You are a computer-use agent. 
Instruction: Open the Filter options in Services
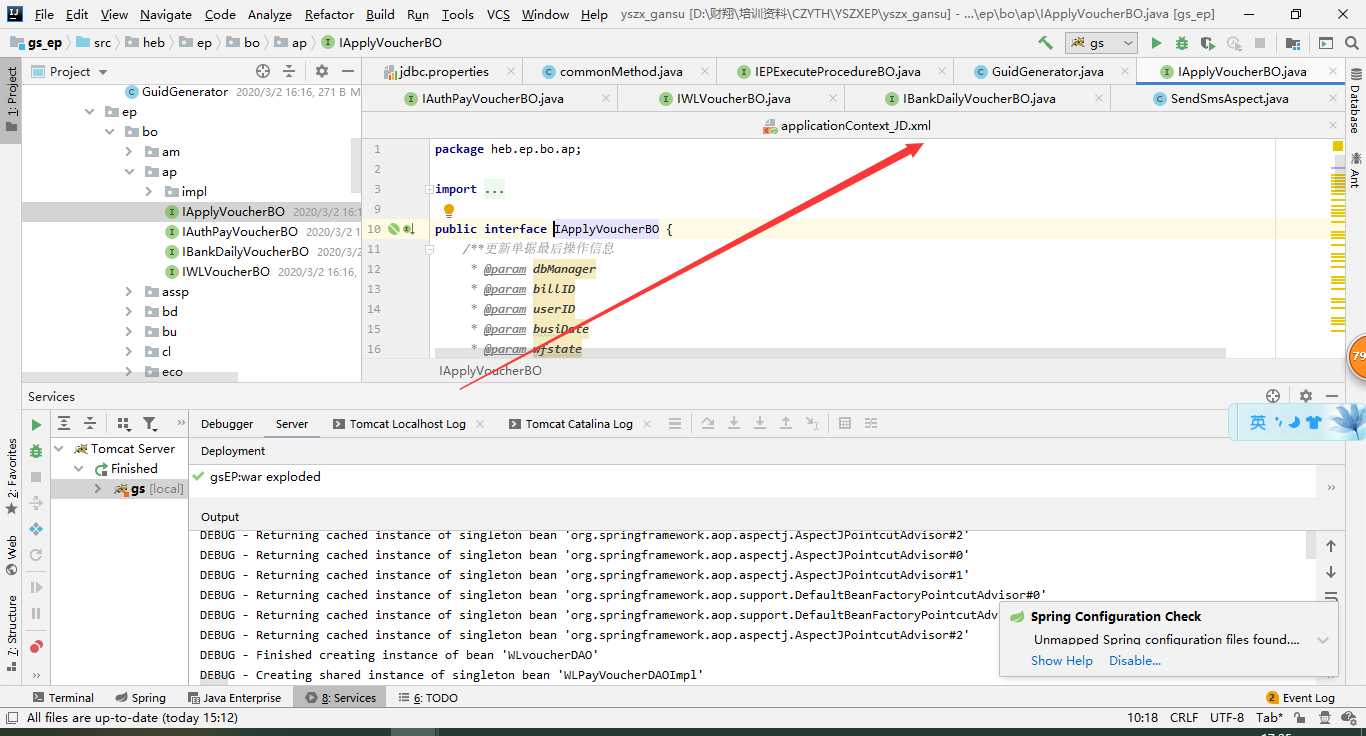click(x=150, y=424)
